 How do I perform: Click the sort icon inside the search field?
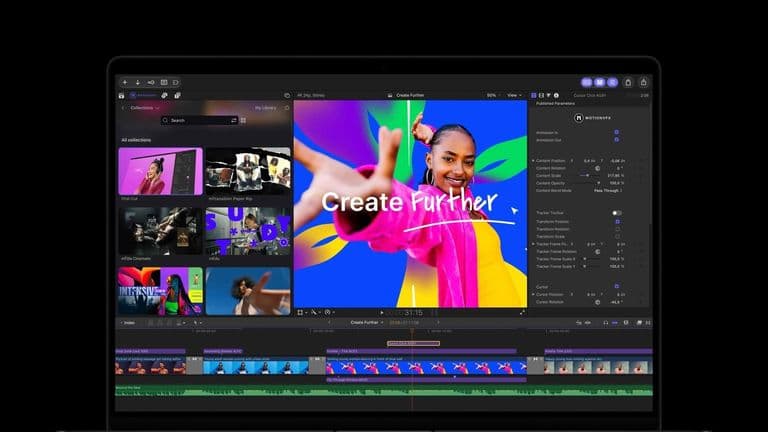(234, 120)
